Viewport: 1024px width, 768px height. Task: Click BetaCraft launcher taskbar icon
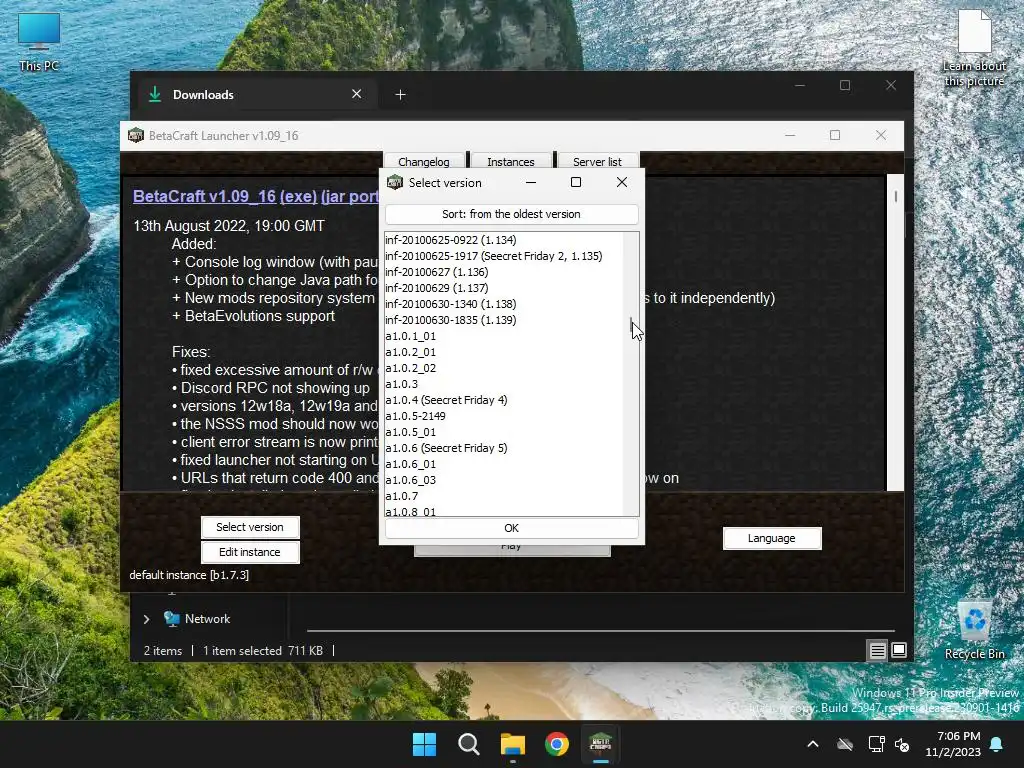coord(600,744)
